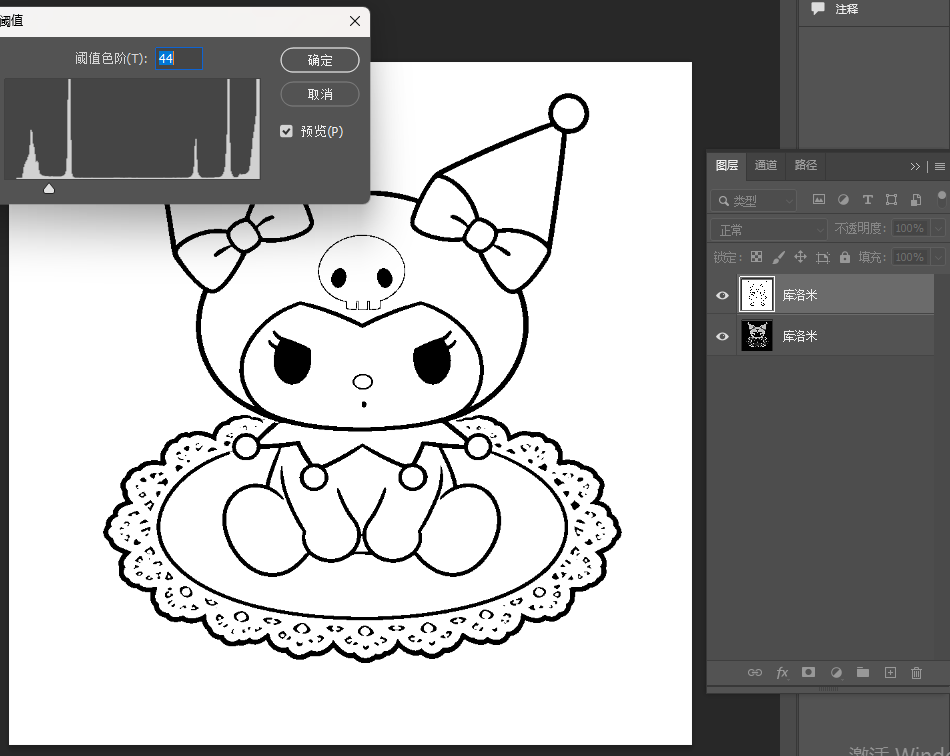
Task: Filter layers by pixel layer icon
Action: click(819, 199)
